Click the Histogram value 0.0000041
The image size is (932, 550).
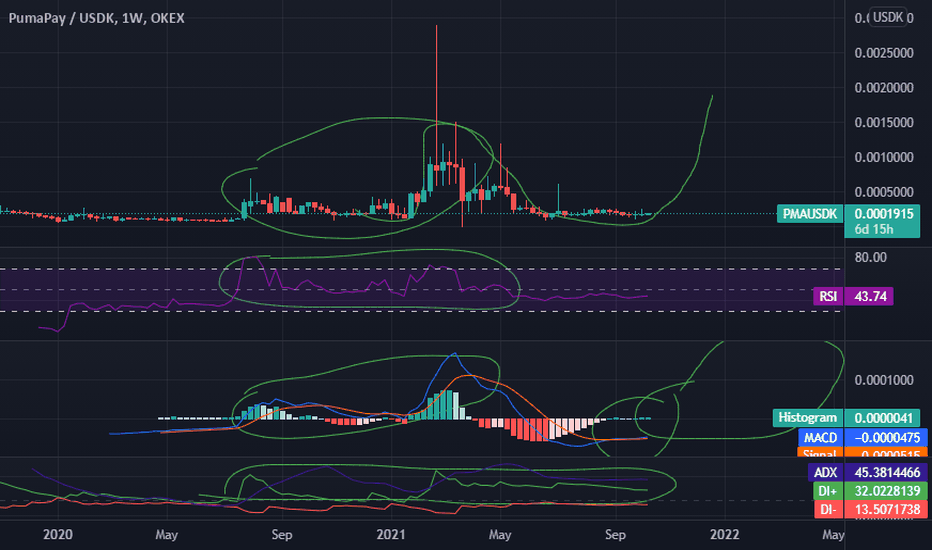tap(883, 418)
